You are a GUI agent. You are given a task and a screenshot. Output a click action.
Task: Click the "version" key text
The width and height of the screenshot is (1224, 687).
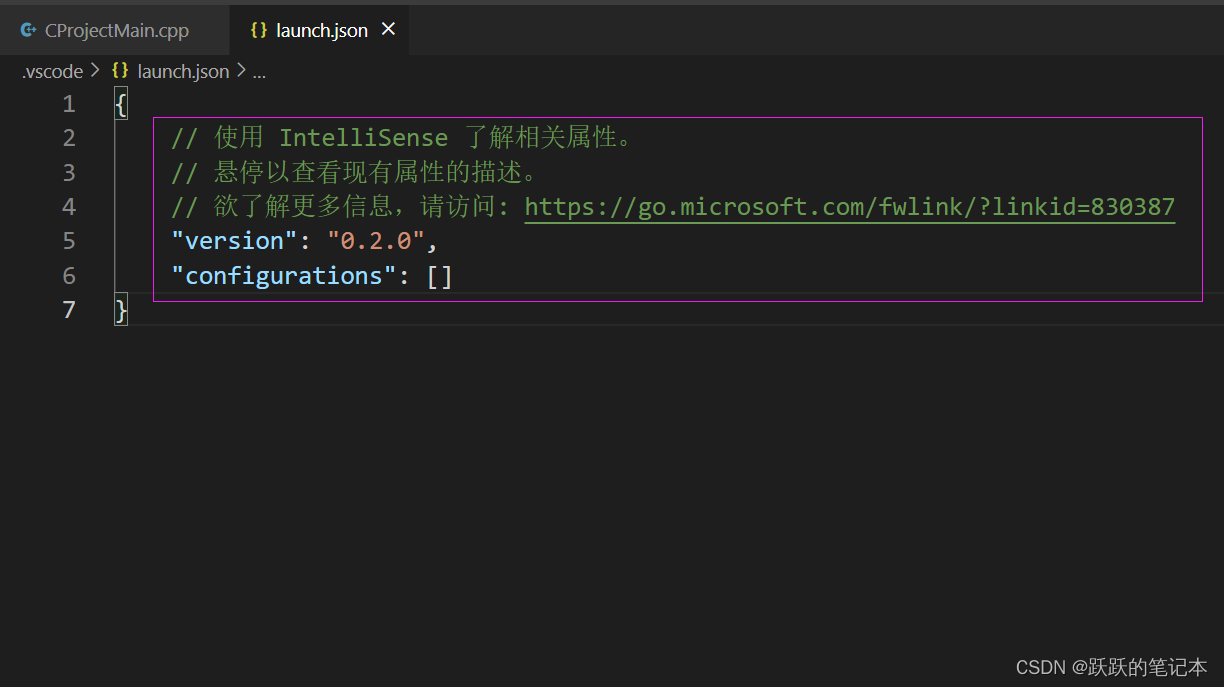[x=234, y=241]
